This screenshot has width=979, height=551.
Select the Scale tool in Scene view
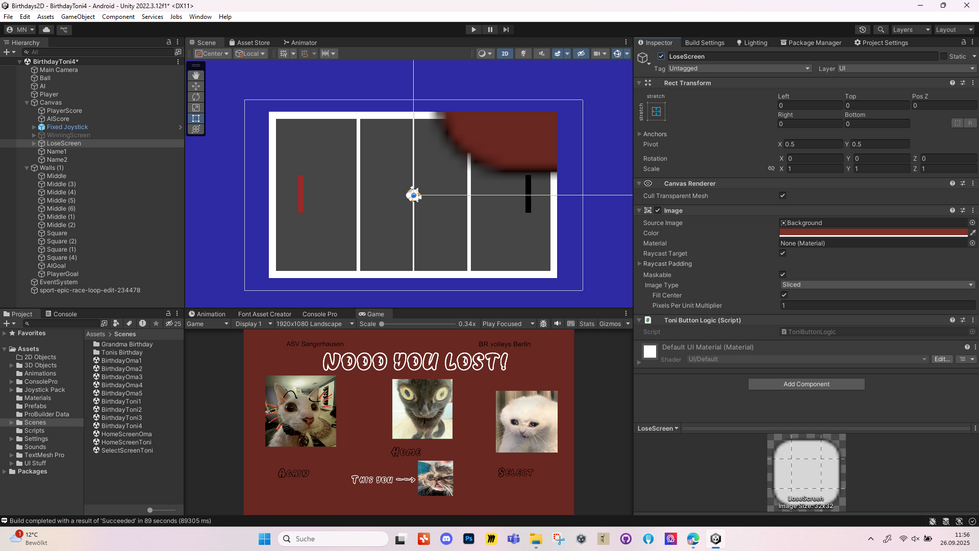(196, 107)
